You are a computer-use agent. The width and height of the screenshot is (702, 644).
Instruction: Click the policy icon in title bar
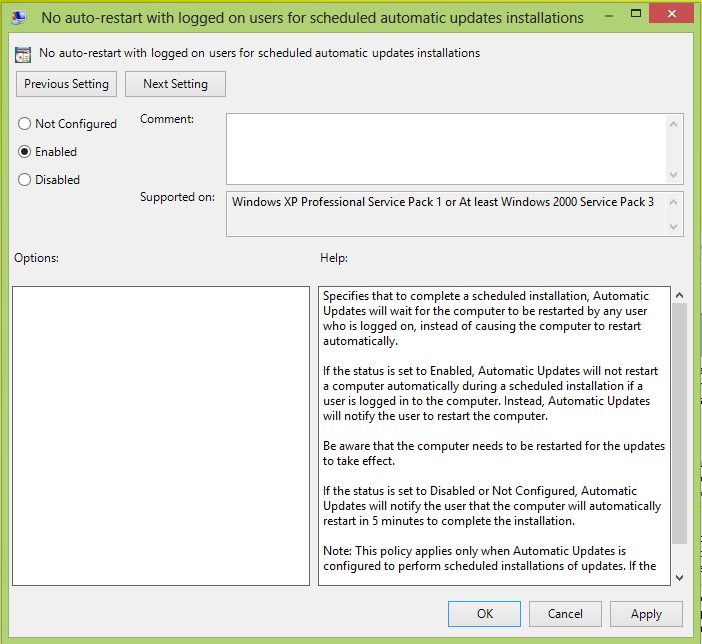[19, 17]
